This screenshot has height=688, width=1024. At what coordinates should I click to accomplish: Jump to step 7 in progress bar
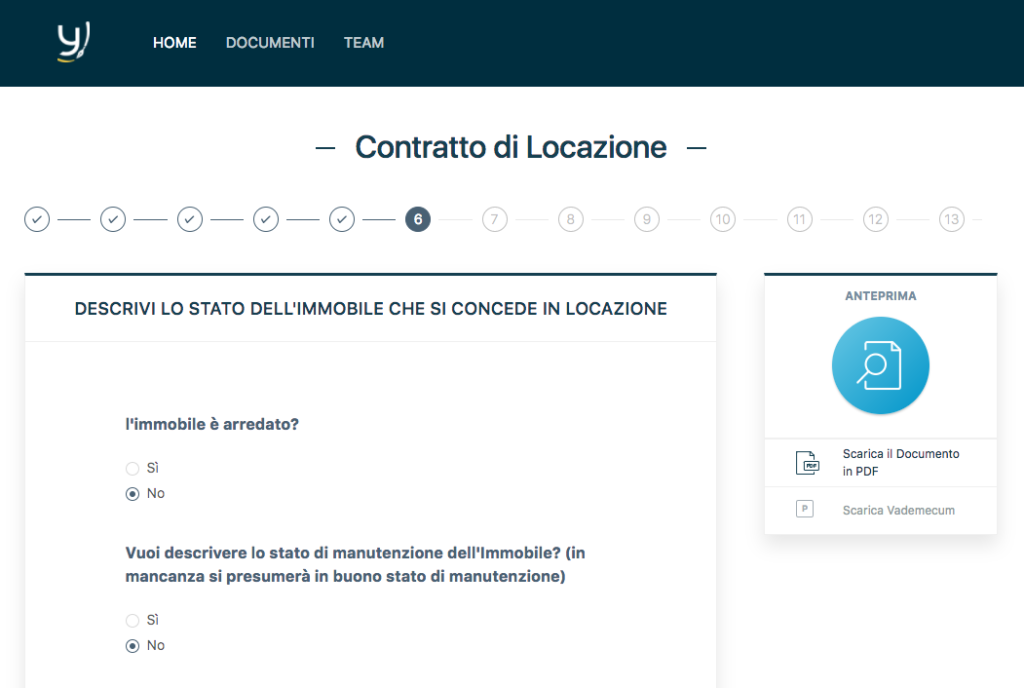(x=494, y=219)
